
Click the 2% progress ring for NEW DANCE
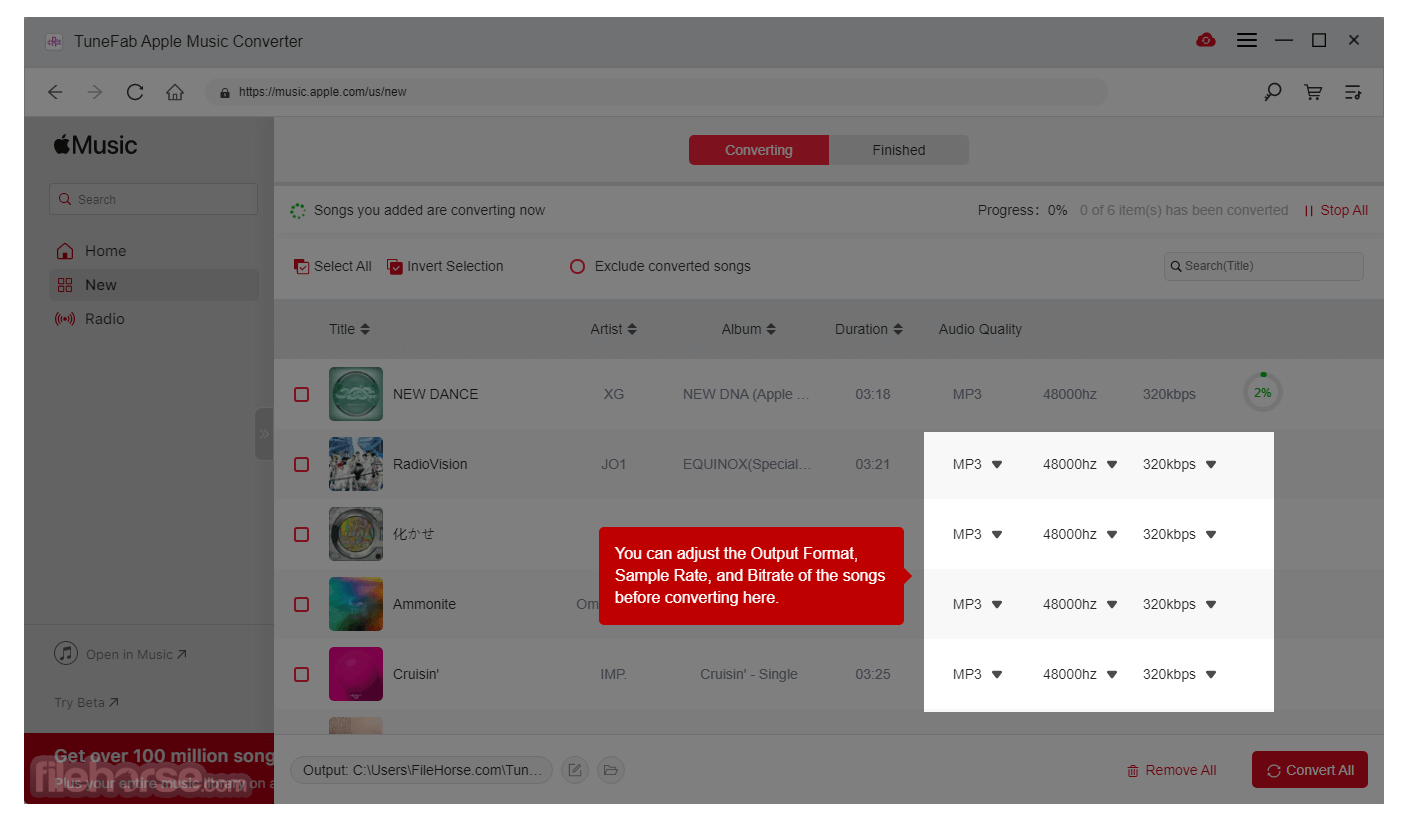1263,393
